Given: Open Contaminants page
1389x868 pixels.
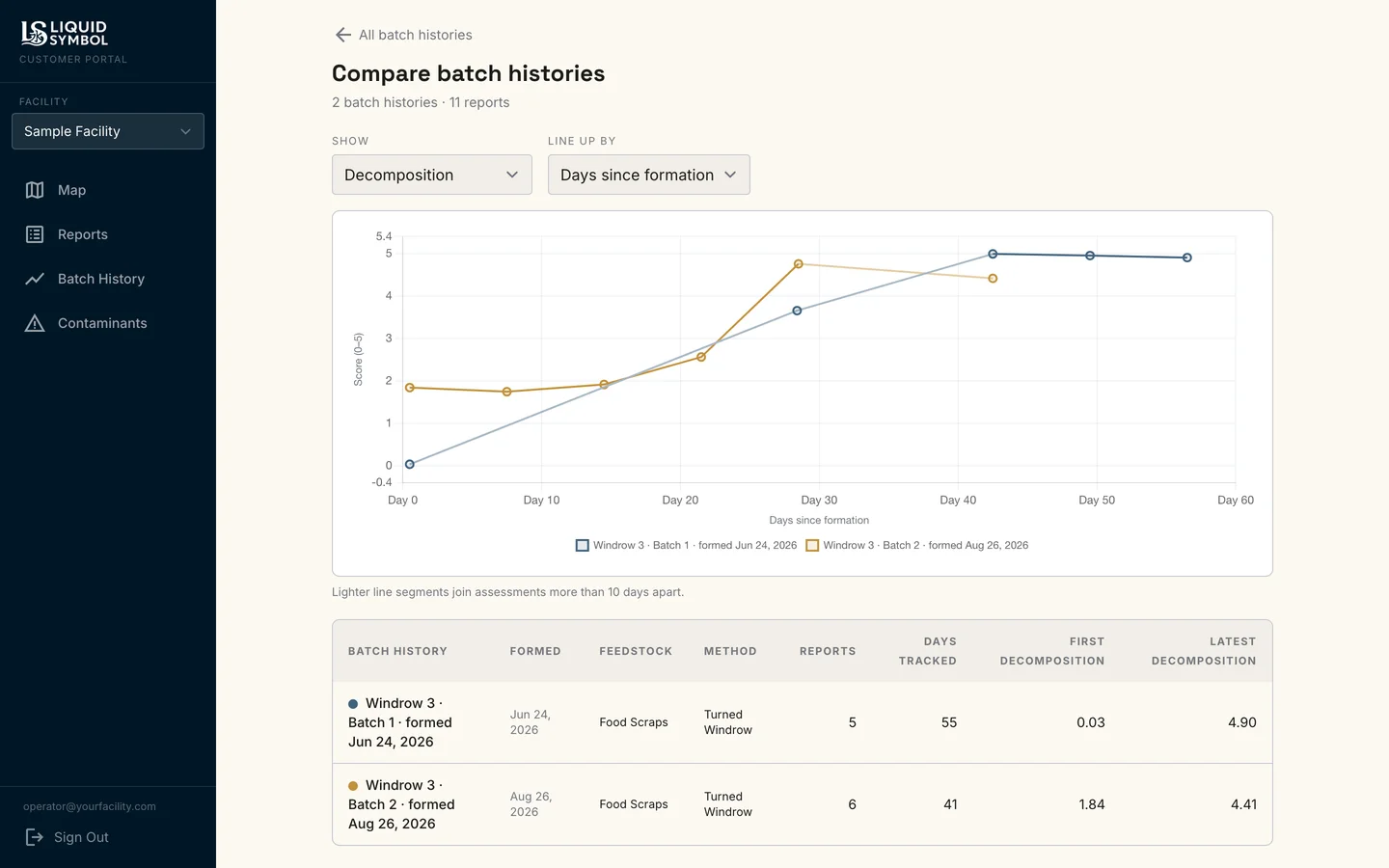Looking at the screenshot, I should 108,323.
